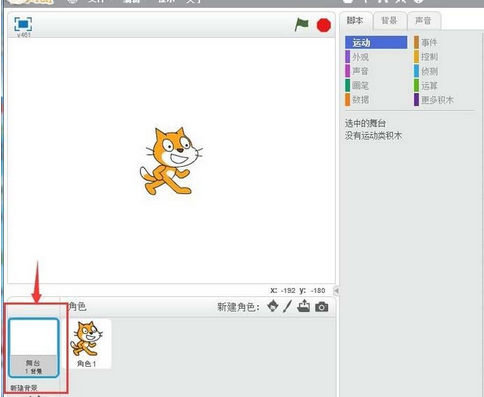The height and width of the screenshot is (397, 484).
Task: Switch to the 背景 tab
Action: pyautogui.click(x=389, y=21)
